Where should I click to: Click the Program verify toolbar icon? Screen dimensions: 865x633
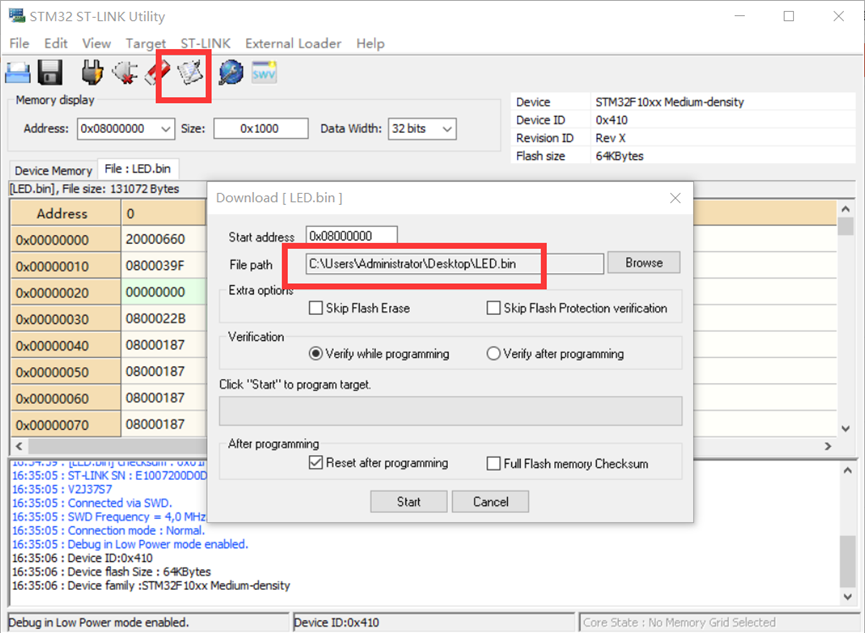tap(190, 72)
